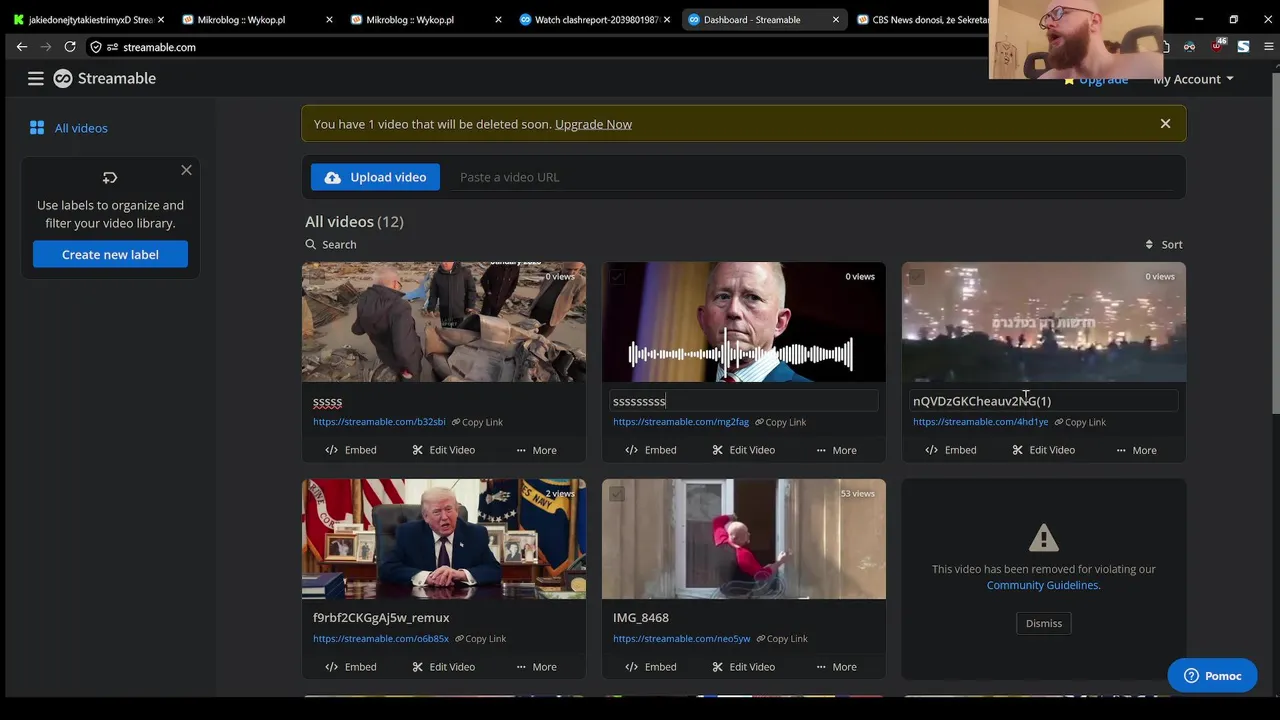Embed the sssssssss video
1280x720 pixels.
[x=651, y=450]
